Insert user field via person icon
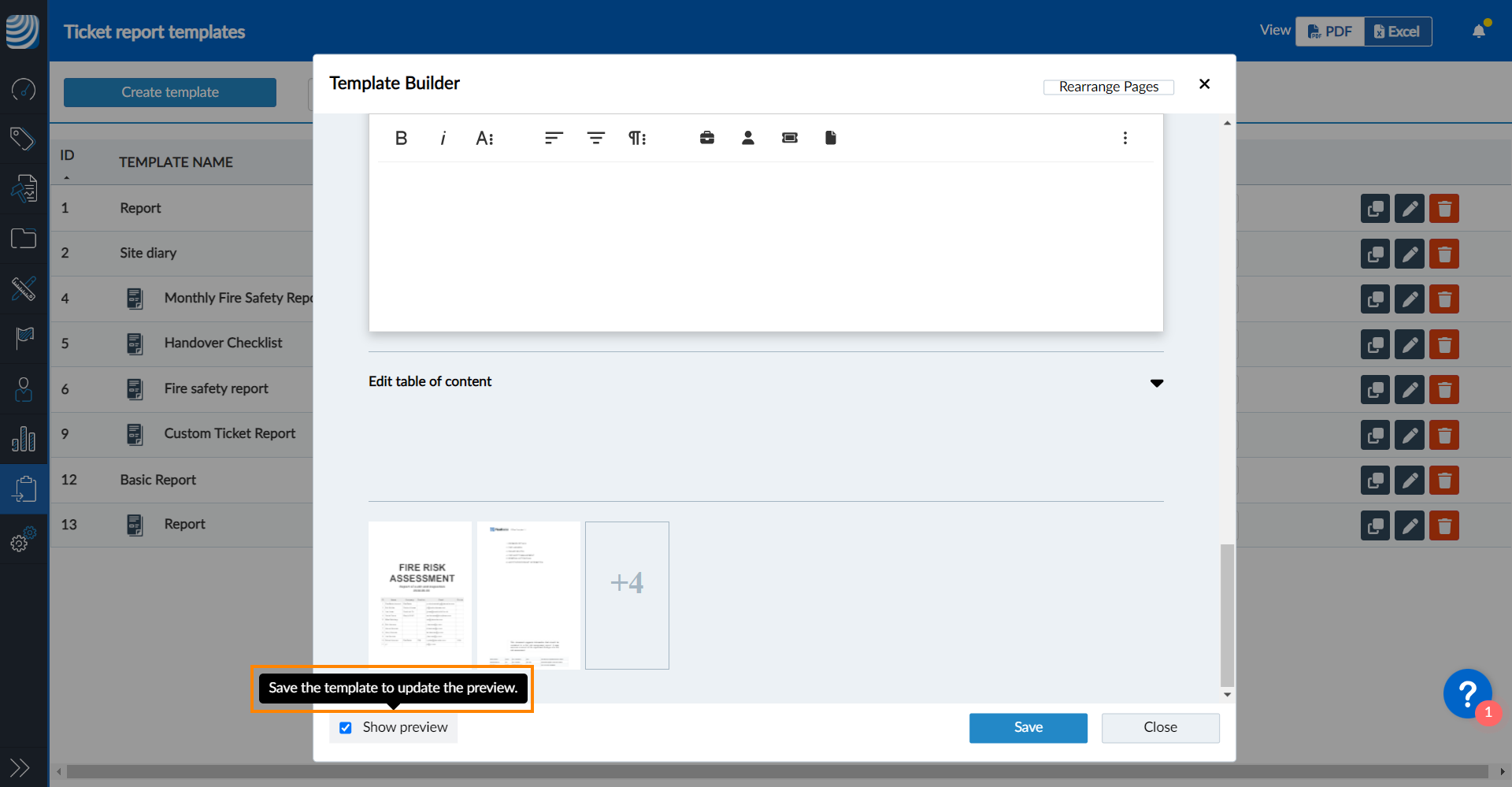Screen dimensions: 1512x787 [x=748, y=139]
